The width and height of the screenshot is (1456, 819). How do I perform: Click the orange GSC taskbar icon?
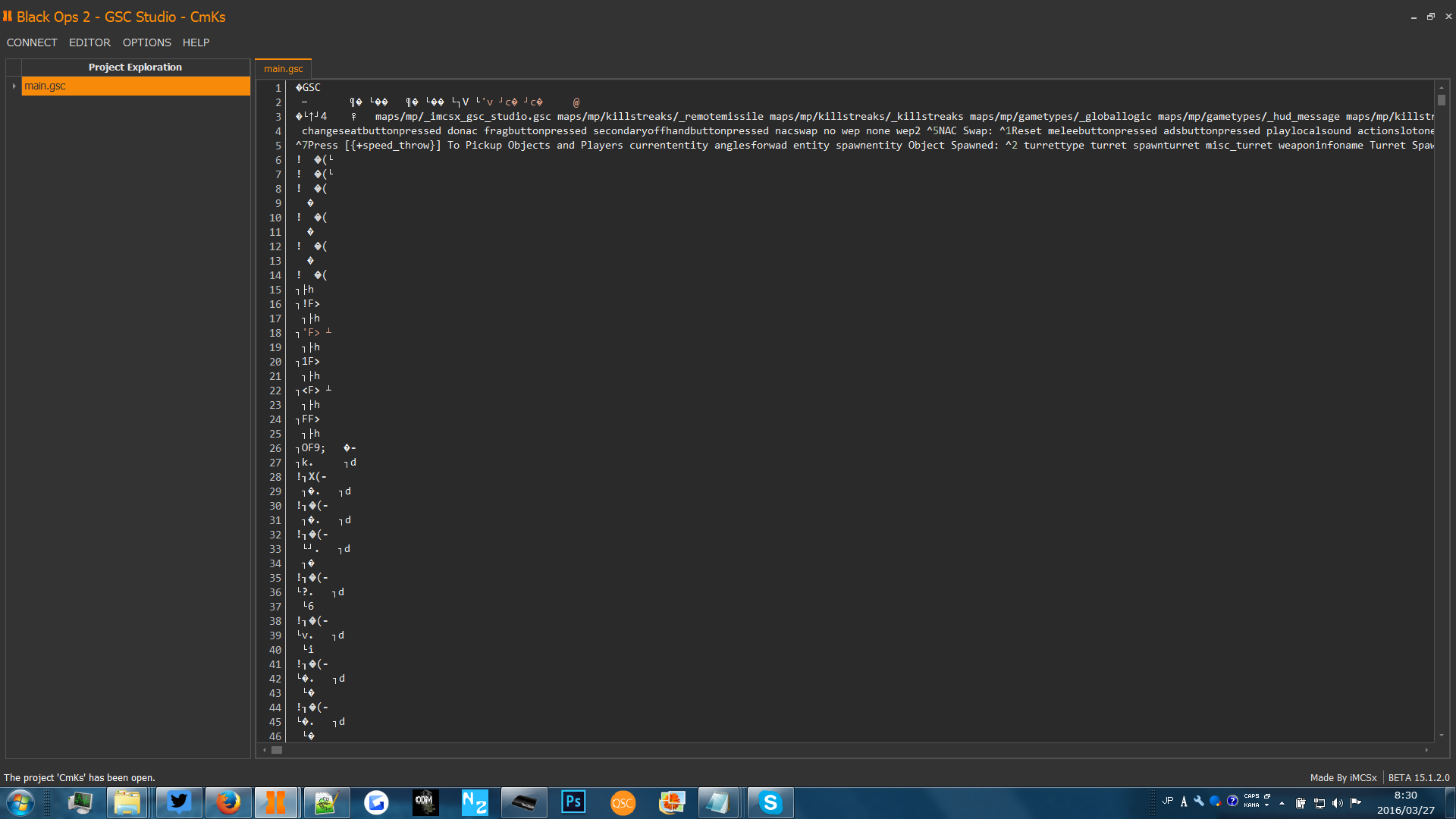(622, 802)
